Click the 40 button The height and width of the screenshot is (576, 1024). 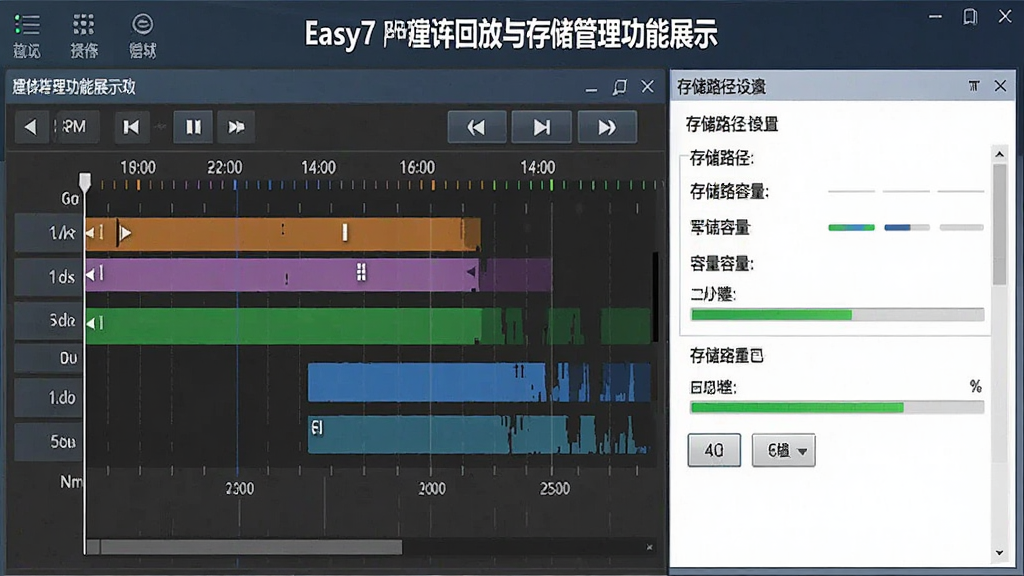coord(714,450)
